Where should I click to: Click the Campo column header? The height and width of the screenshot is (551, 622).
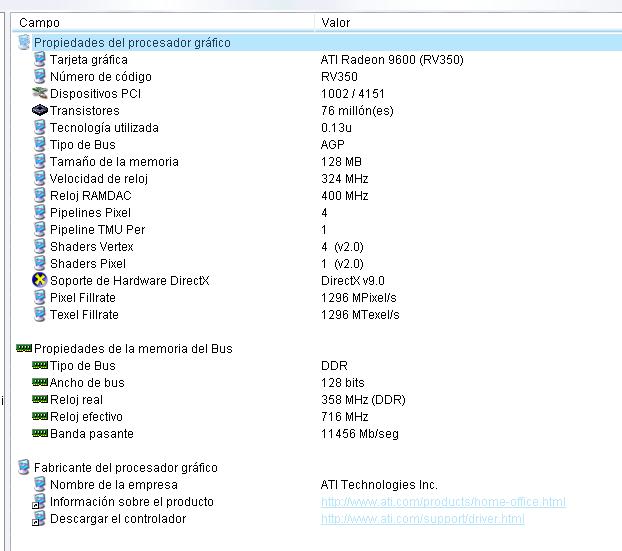pyautogui.click(x=163, y=23)
